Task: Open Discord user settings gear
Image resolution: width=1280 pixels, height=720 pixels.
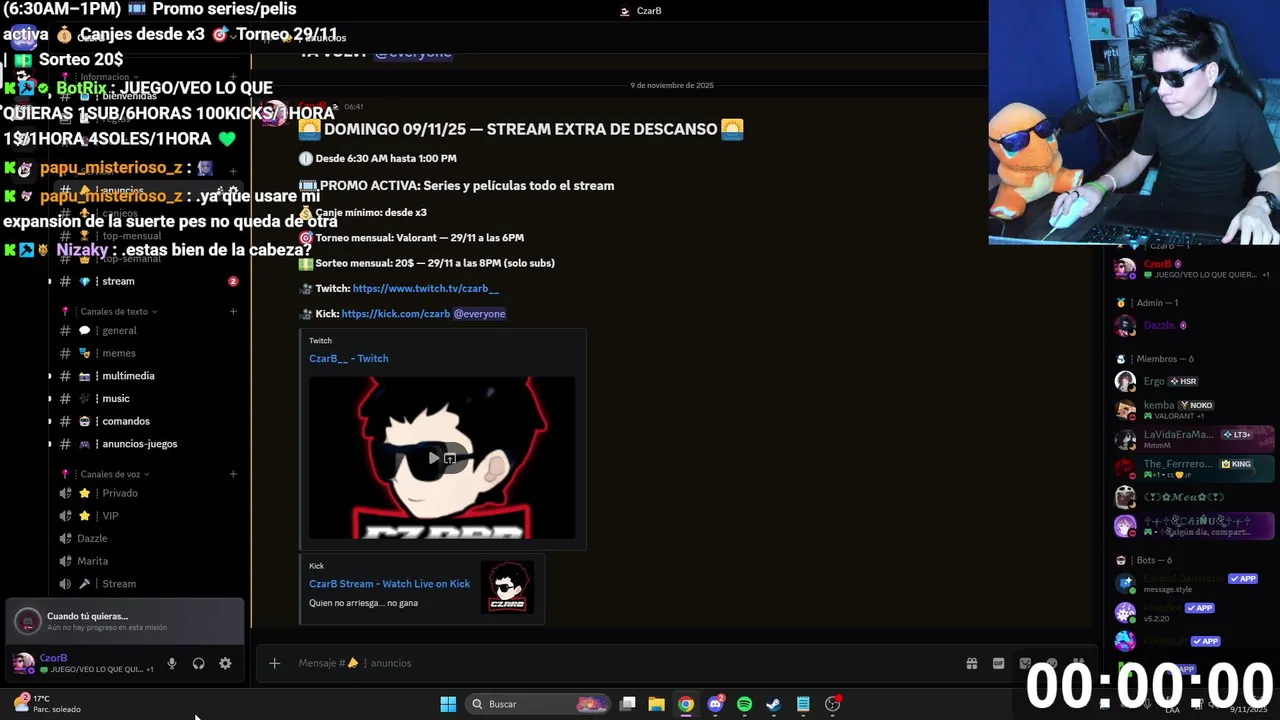Action: coord(225,663)
